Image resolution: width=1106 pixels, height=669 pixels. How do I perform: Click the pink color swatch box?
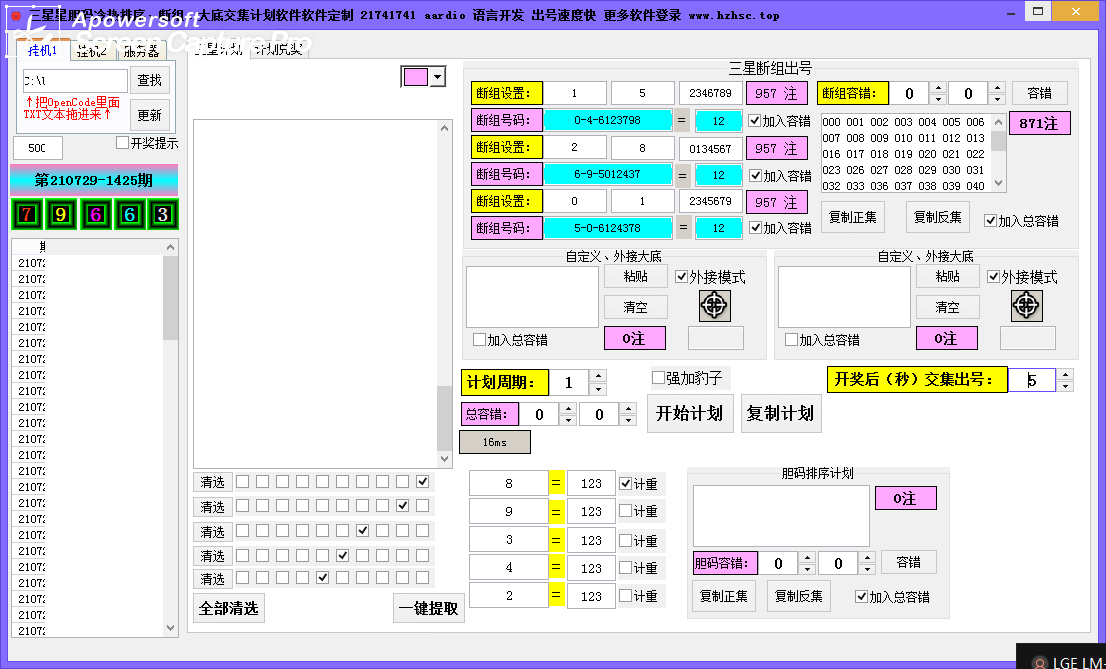(415, 77)
